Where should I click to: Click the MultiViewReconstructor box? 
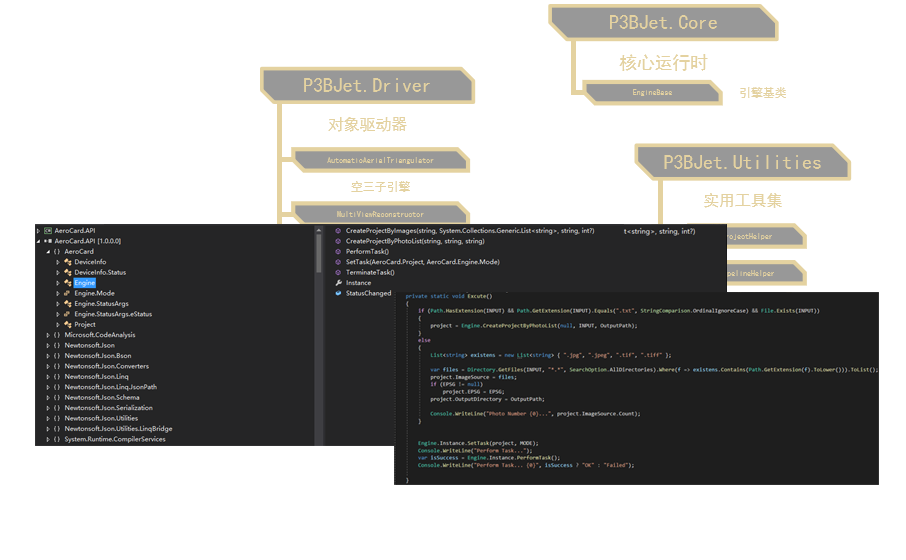pos(380,213)
